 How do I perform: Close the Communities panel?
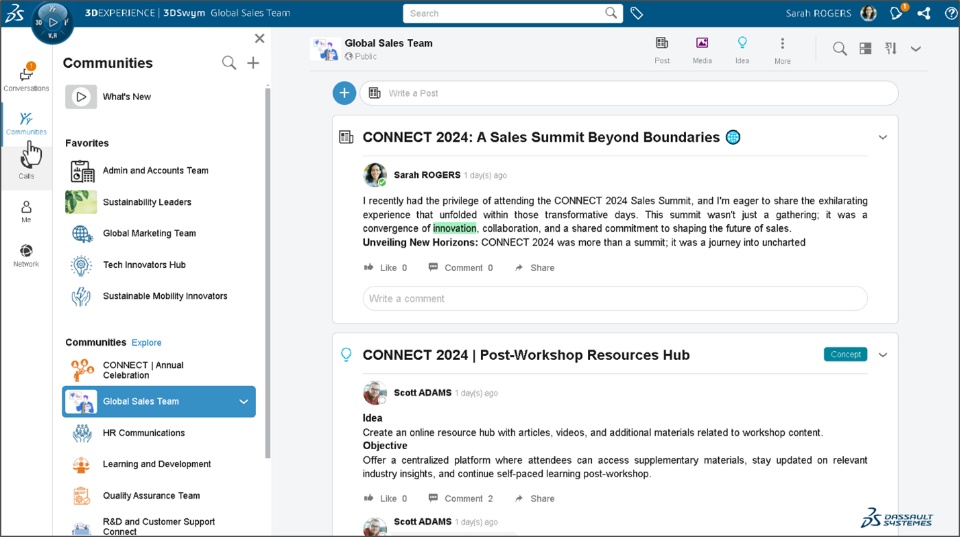point(260,39)
